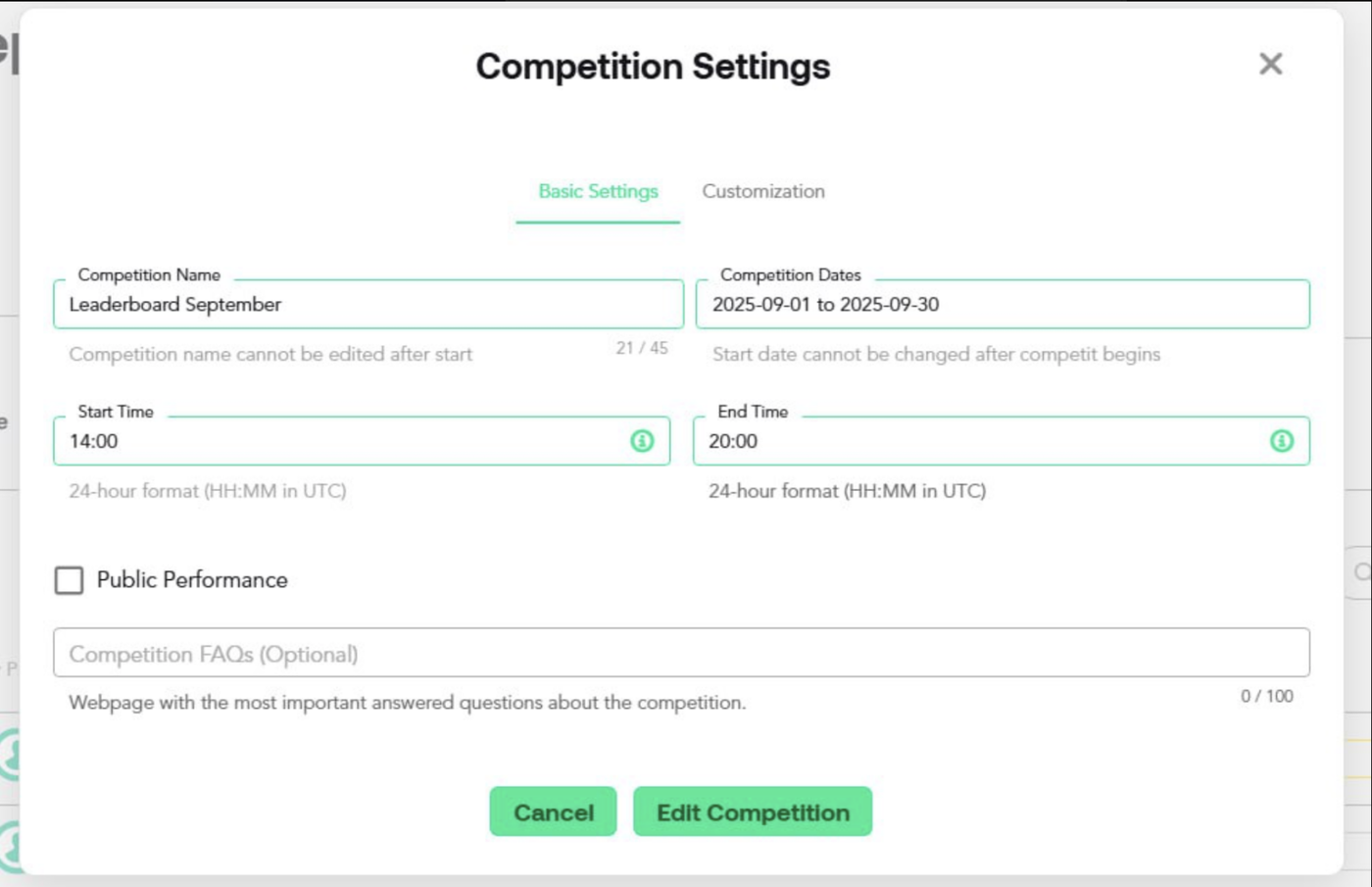Focus the Competition Name text field
1372x887 pixels.
pyautogui.click(x=367, y=305)
